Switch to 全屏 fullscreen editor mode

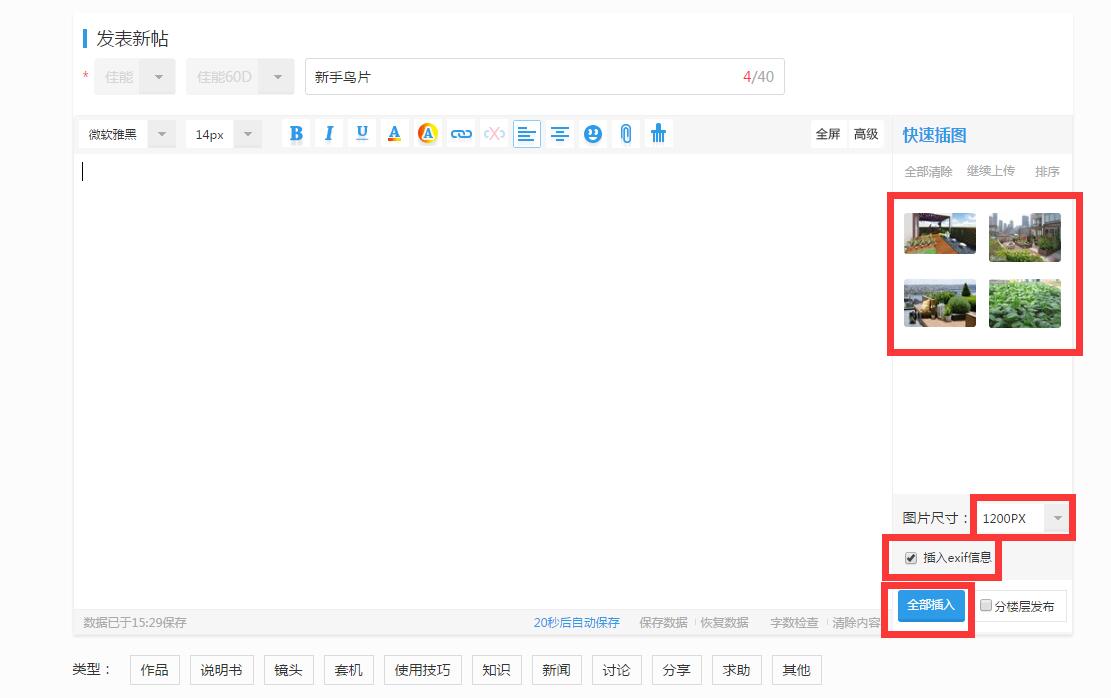pos(828,133)
